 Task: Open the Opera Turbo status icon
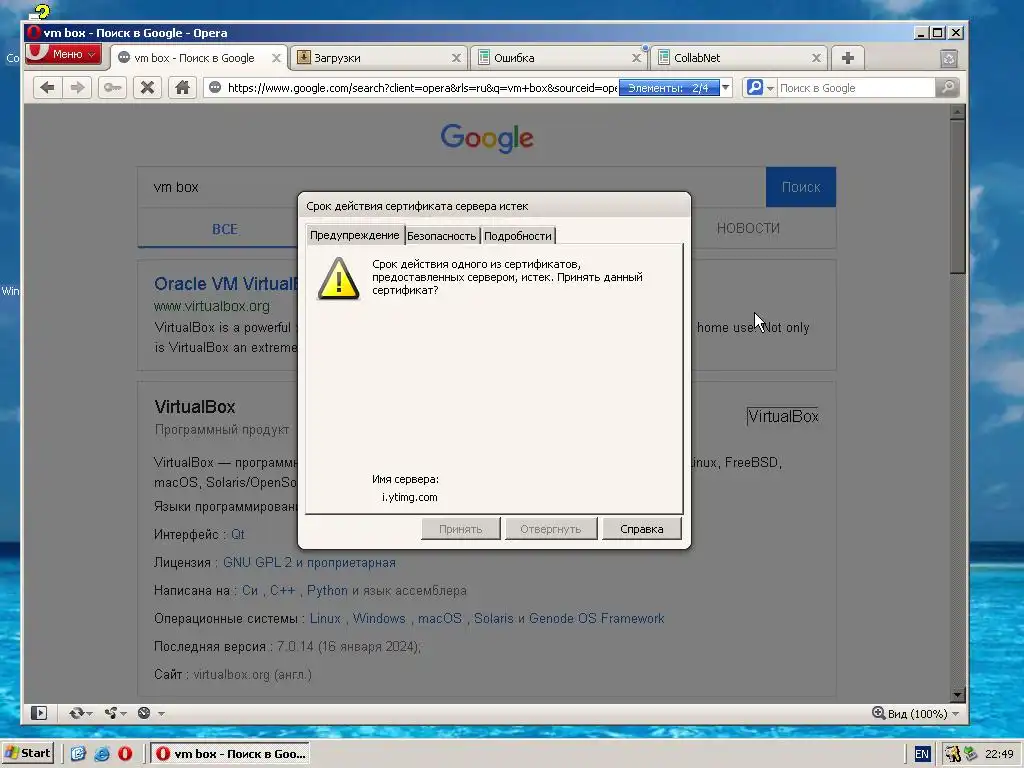144,713
